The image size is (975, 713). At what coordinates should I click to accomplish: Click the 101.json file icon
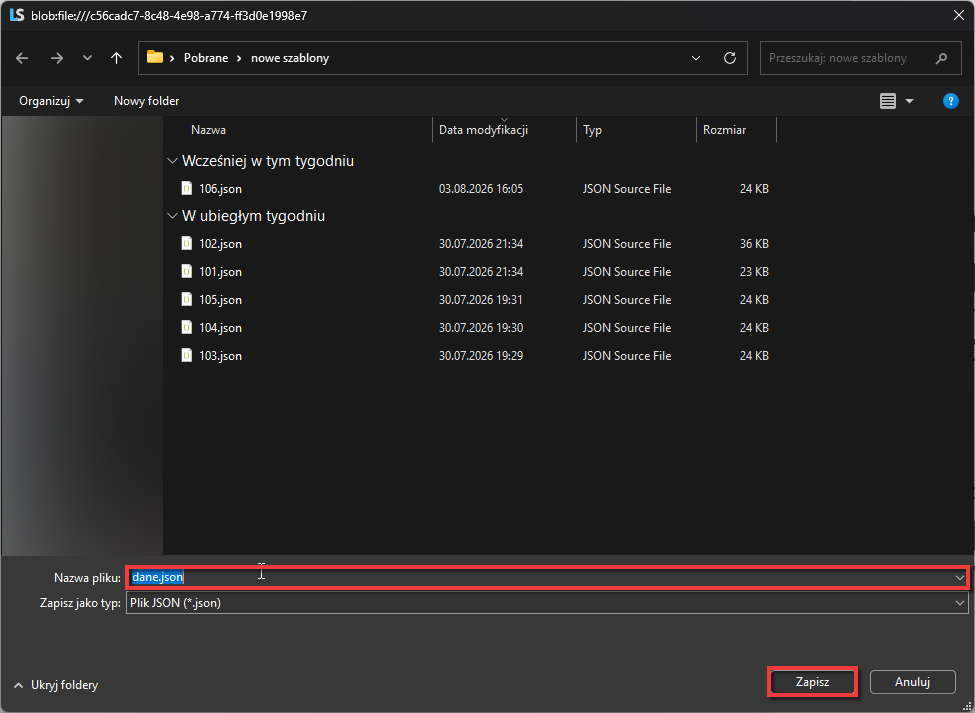[x=187, y=271]
